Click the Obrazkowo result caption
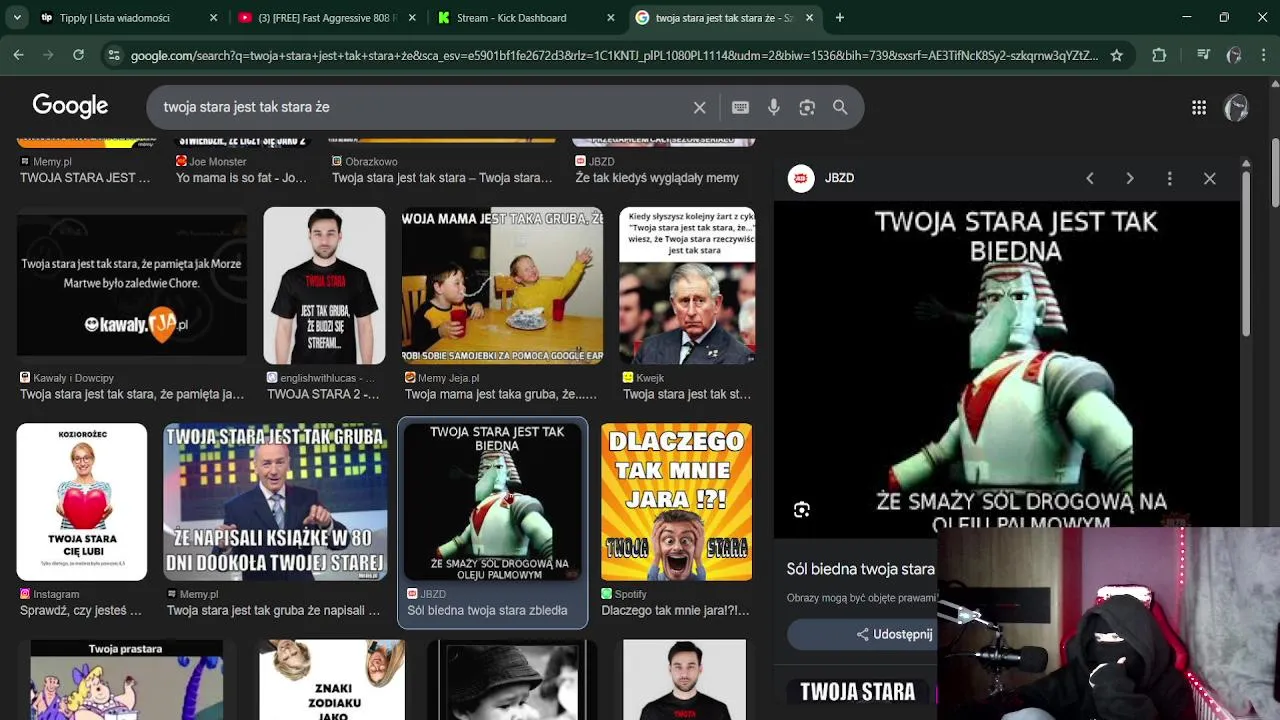The width and height of the screenshot is (1280, 720). coord(442,170)
